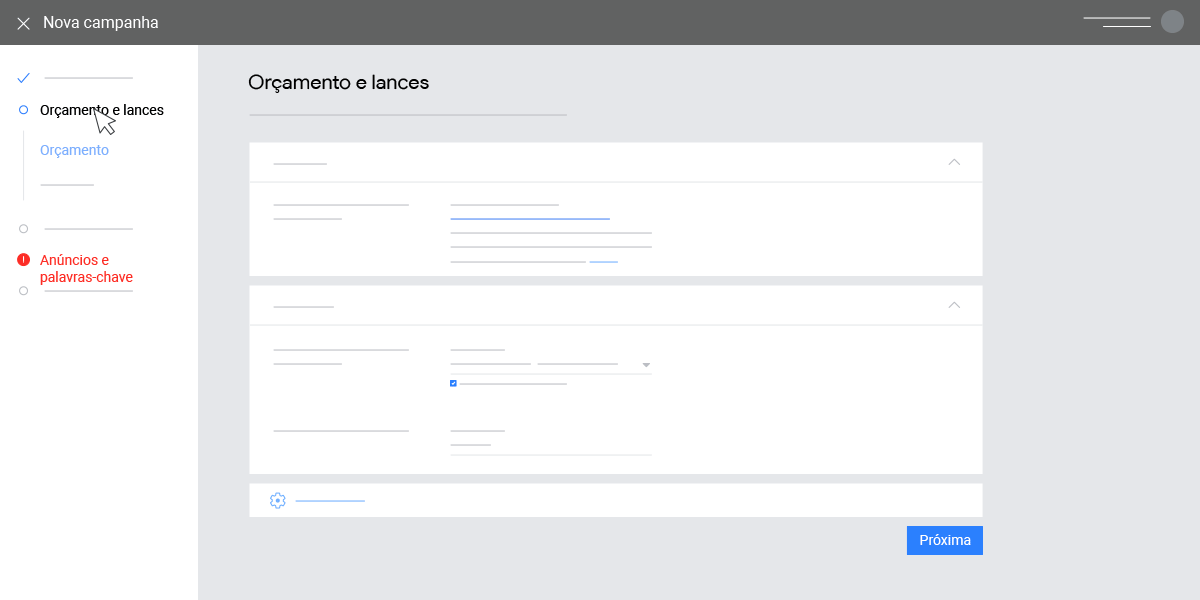Toggle the blue checkbox in second card
1200x600 pixels.
coord(453,383)
